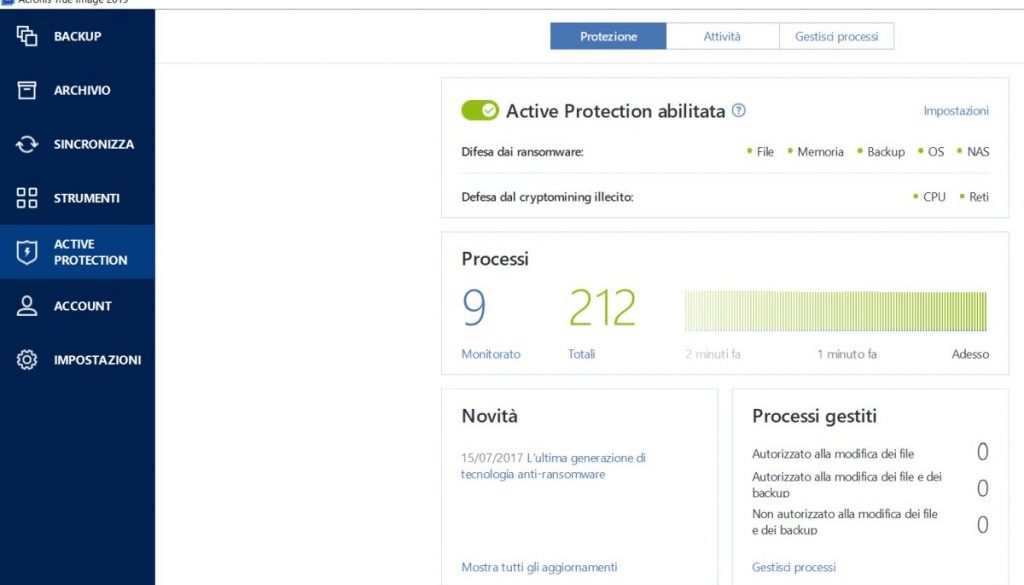Click the Reti cryptomining indicator

pos(974,197)
